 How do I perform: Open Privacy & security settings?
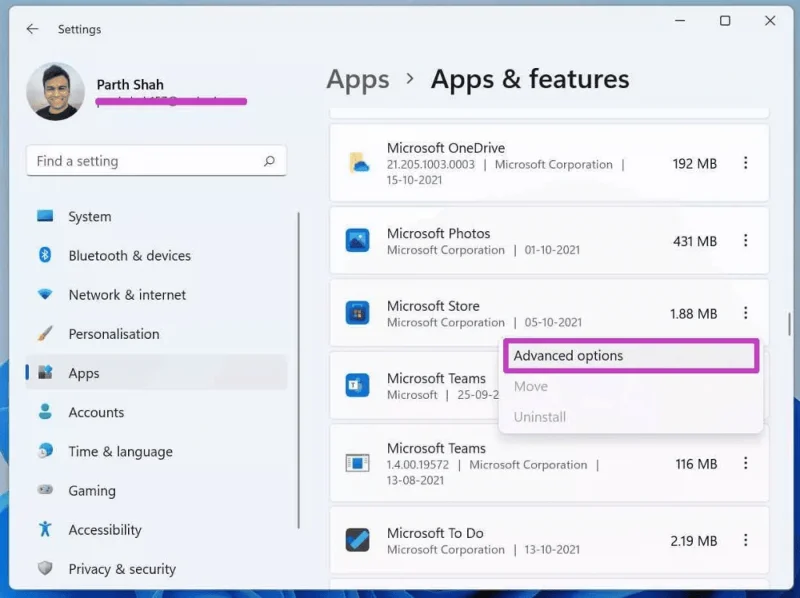[x=156, y=569]
